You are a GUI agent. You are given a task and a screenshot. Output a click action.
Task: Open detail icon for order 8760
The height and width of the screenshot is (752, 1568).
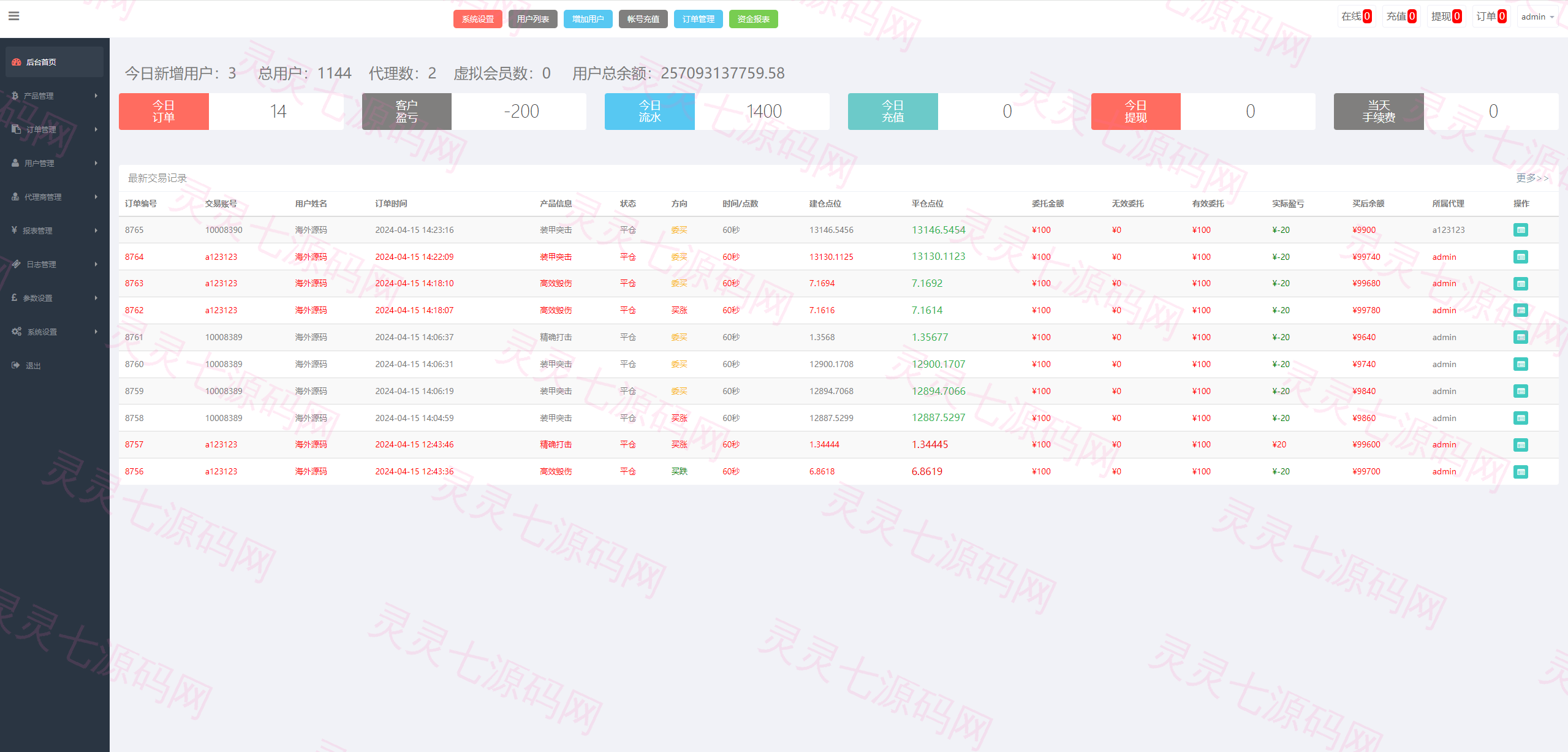point(1520,364)
